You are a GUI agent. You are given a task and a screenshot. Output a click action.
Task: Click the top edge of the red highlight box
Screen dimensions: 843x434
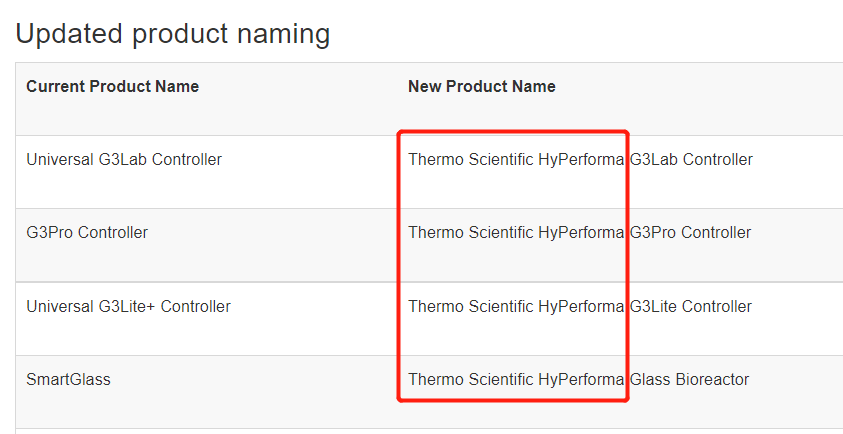tap(512, 131)
